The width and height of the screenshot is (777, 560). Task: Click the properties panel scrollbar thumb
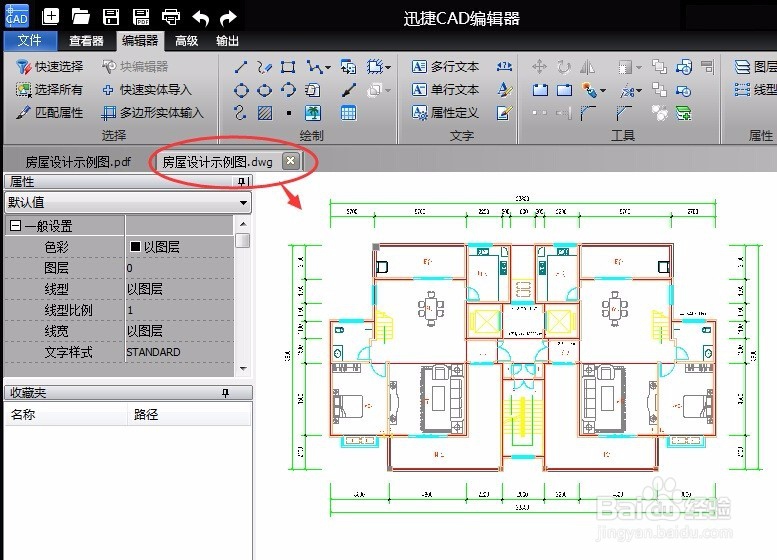pos(243,241)
